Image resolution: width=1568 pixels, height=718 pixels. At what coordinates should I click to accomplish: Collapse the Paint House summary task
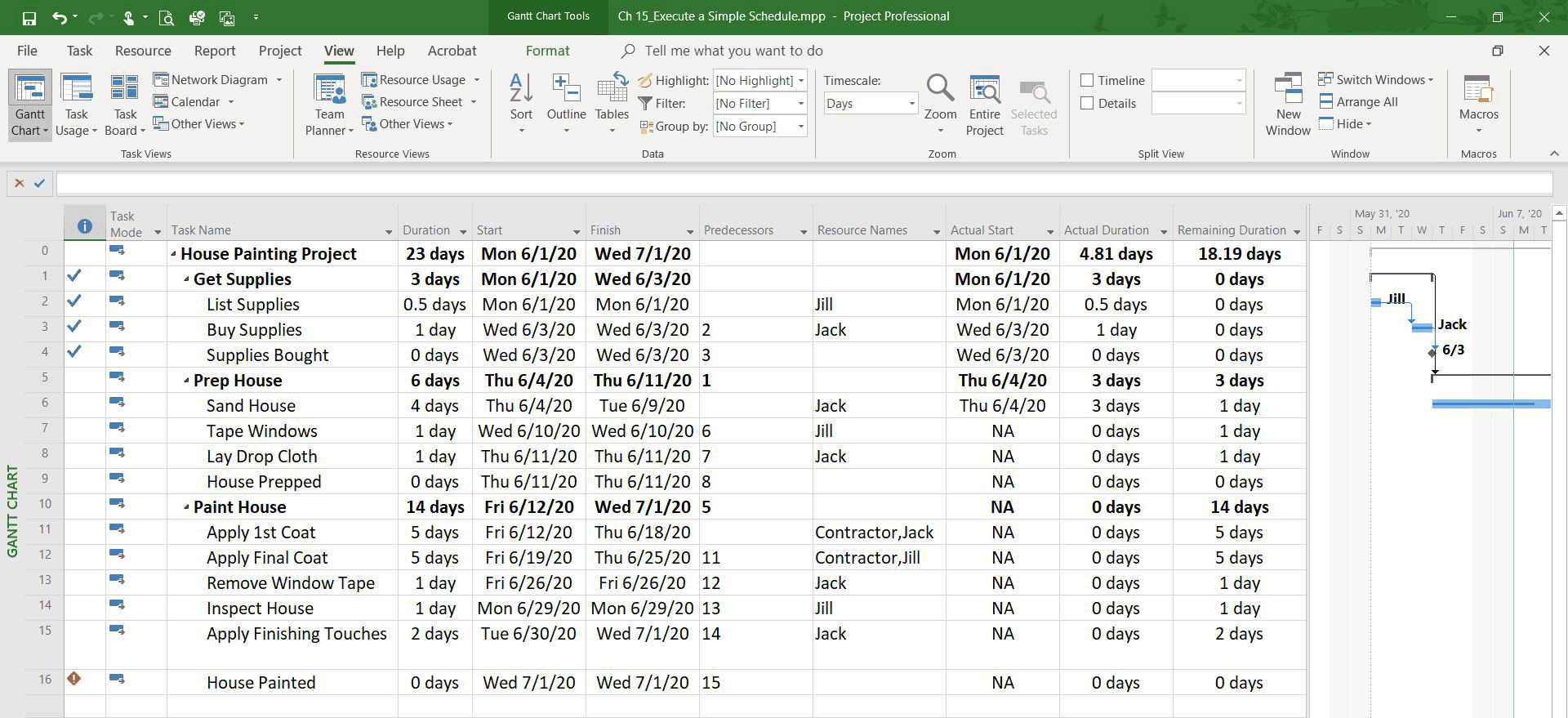click(186, 507)
